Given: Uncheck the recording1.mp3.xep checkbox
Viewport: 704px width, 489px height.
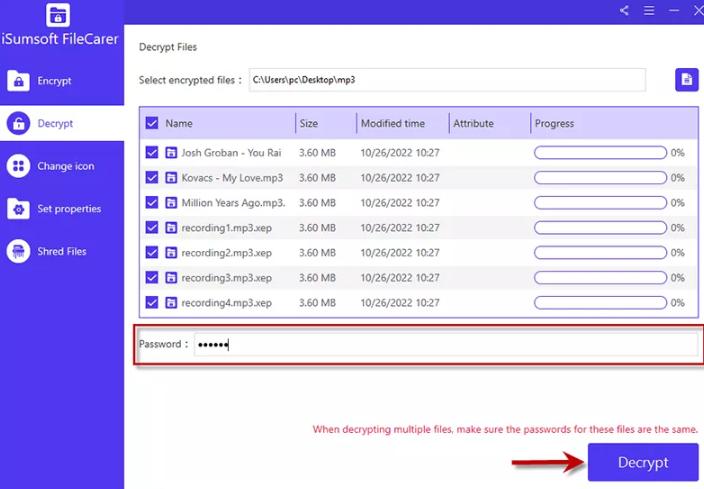Looking at the screenshot, I should (x=152, y=228).
